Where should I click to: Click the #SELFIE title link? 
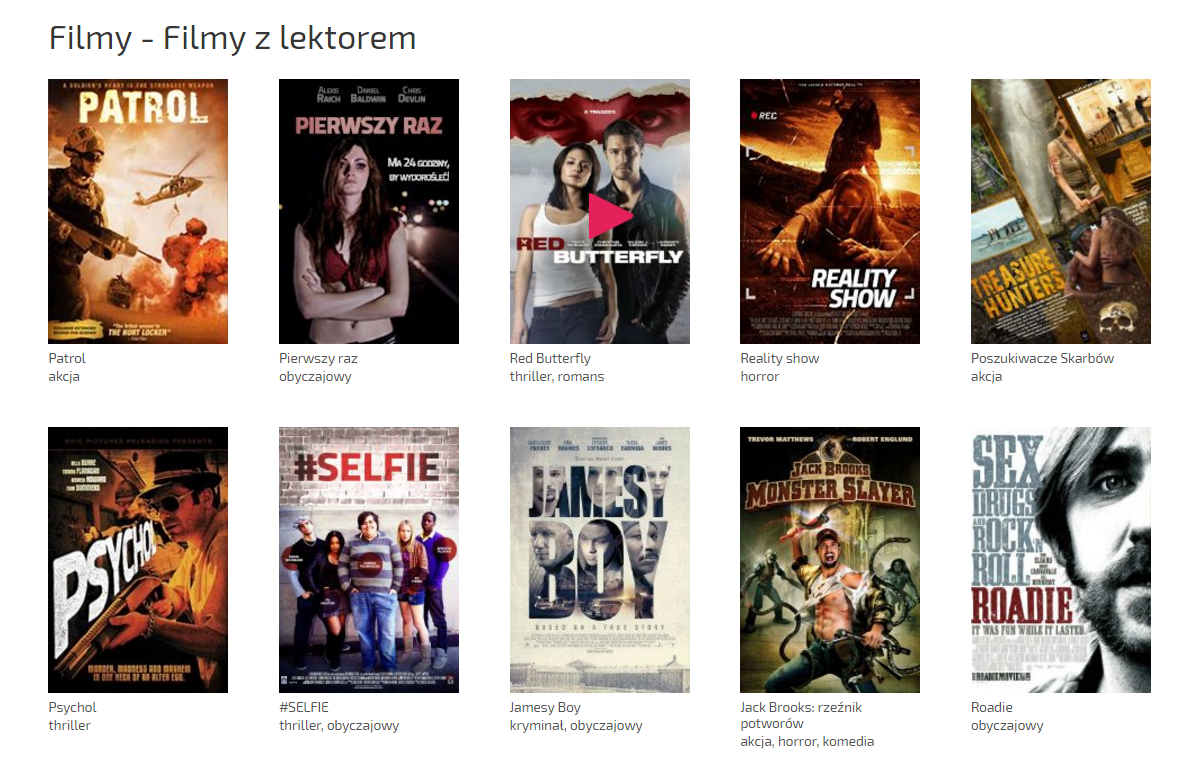point(304,708)
